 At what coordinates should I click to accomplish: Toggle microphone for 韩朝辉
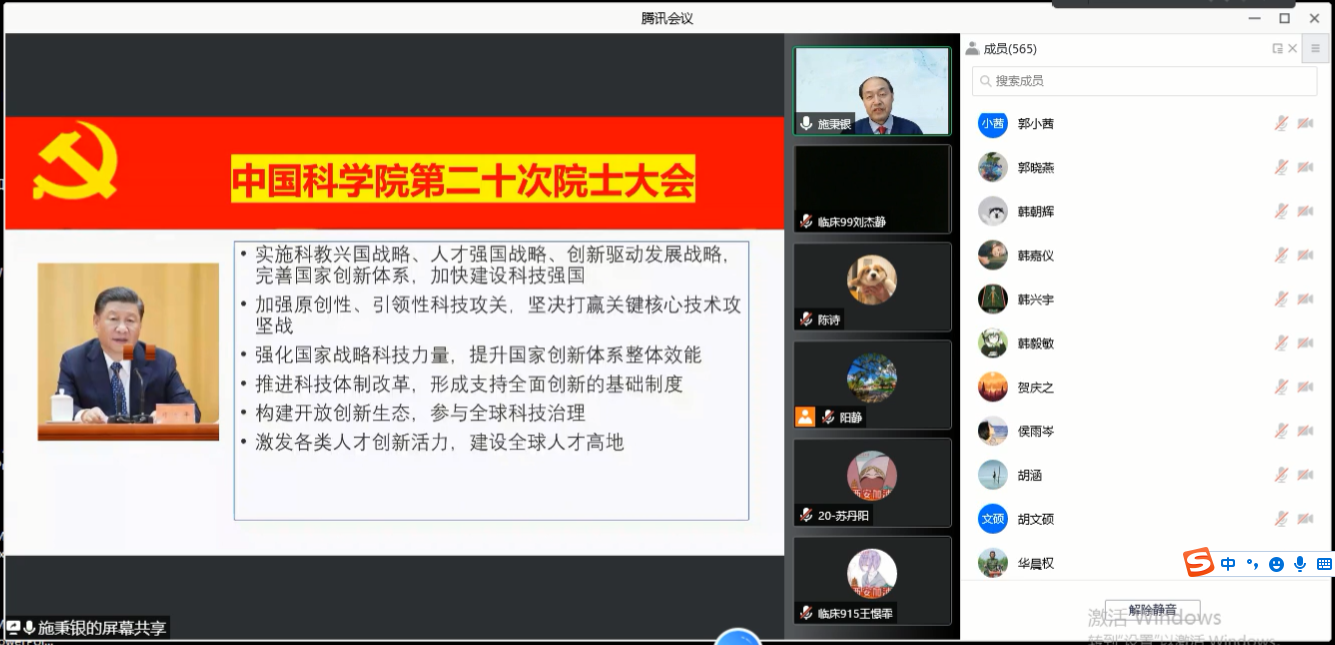click(x=1280, y=212)
